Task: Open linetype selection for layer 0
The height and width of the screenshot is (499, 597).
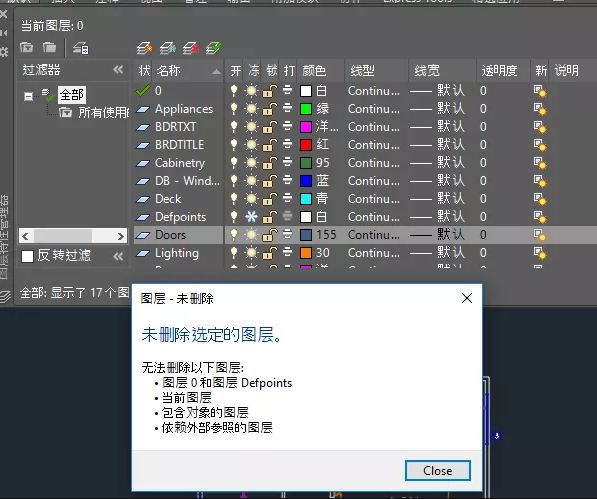Action: (374, 91)
